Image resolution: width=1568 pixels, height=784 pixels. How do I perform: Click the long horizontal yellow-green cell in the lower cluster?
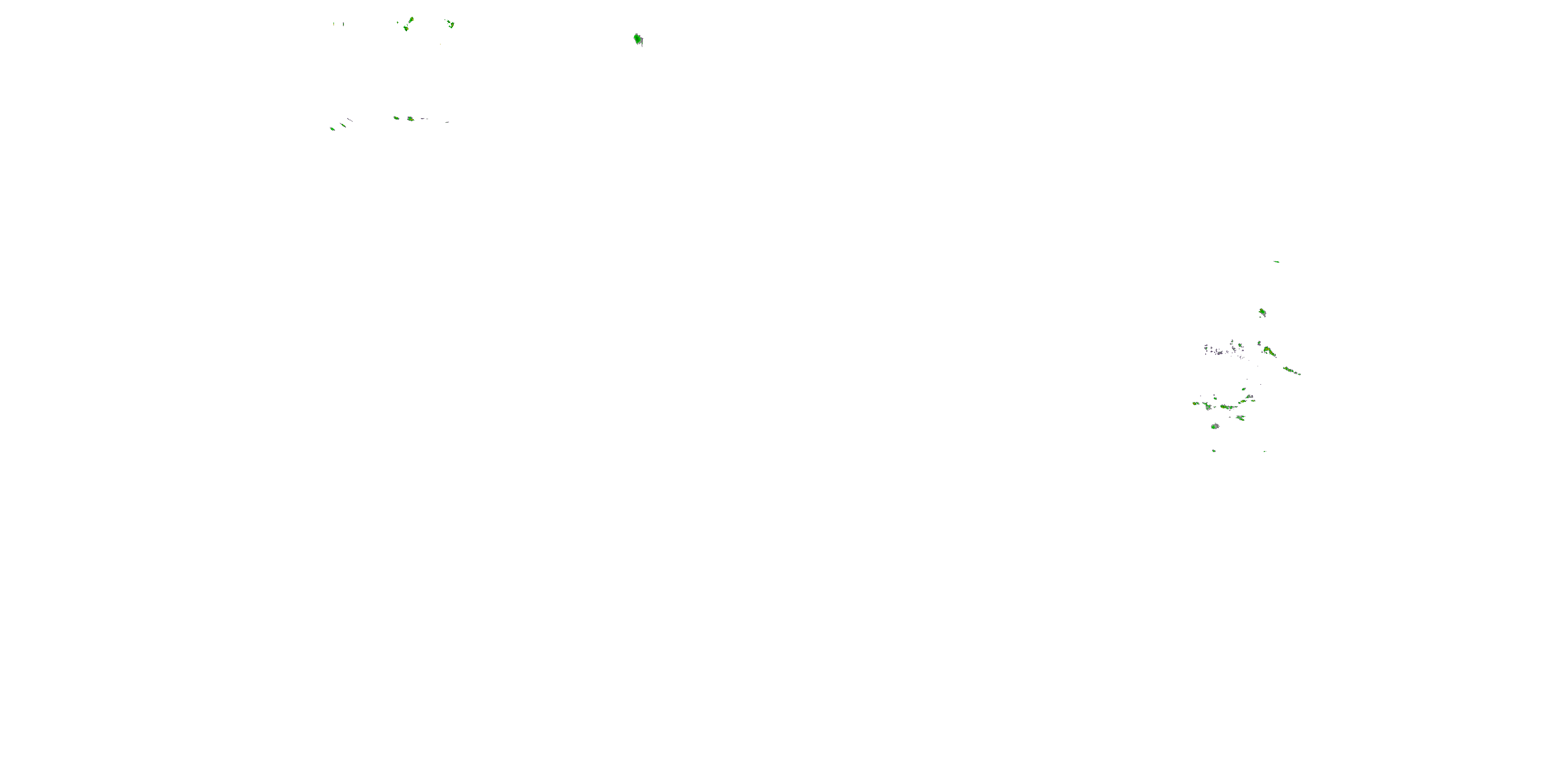1228,407
